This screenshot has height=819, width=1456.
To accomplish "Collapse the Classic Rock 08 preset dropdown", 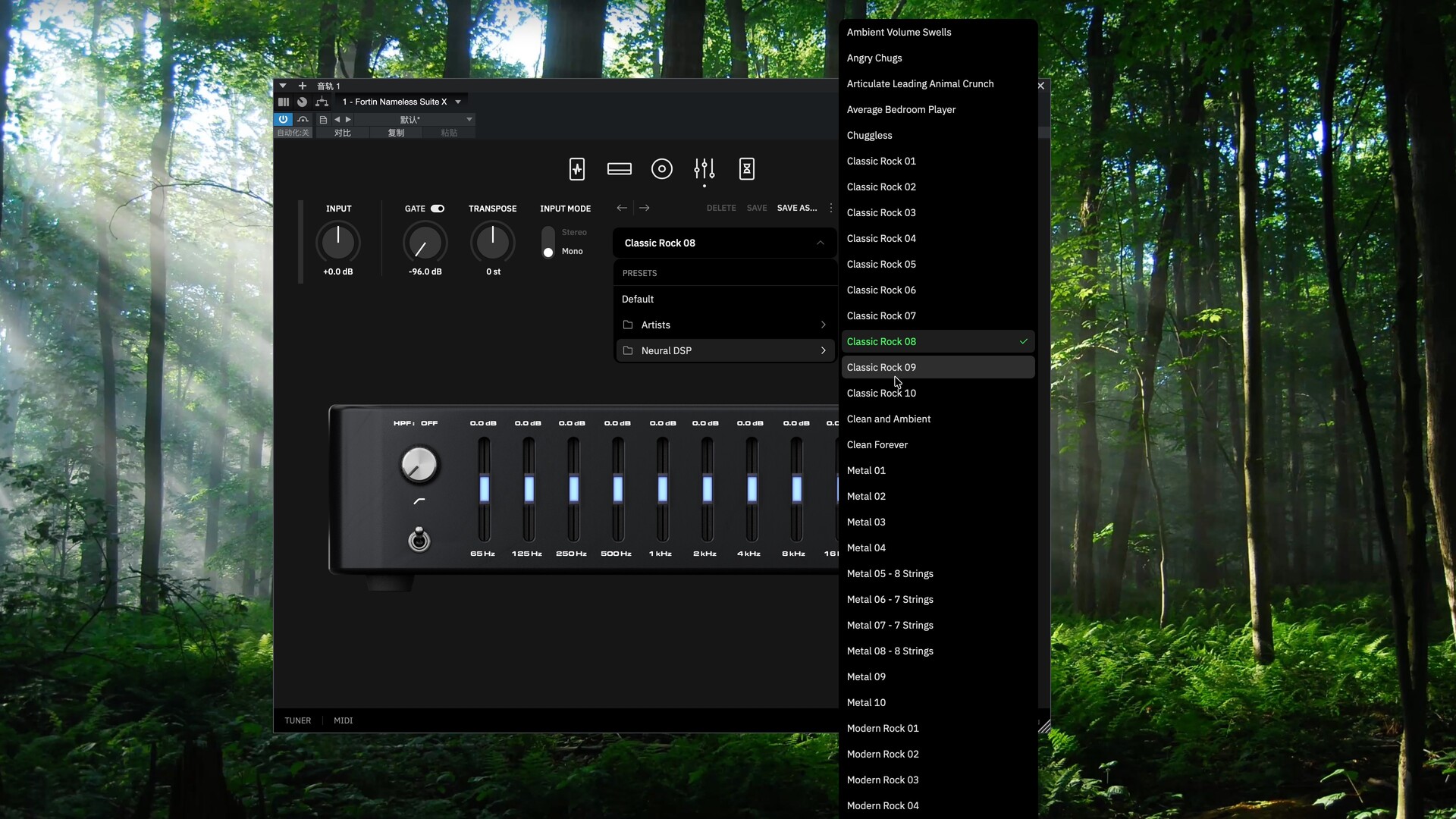I will coord(820,243).
